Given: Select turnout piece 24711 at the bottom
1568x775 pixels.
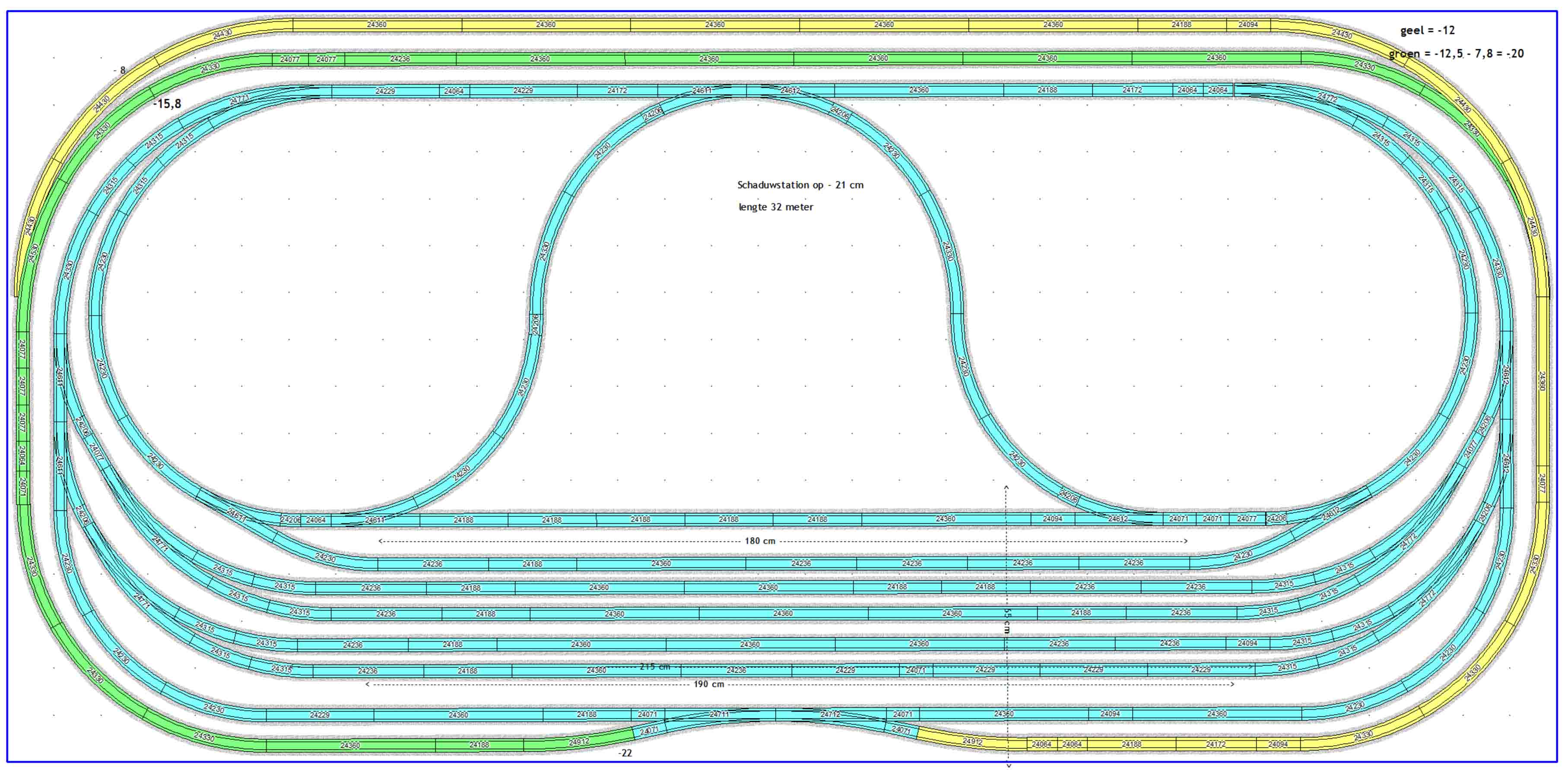Looking at the screenshot, I should tap(720, 715).
